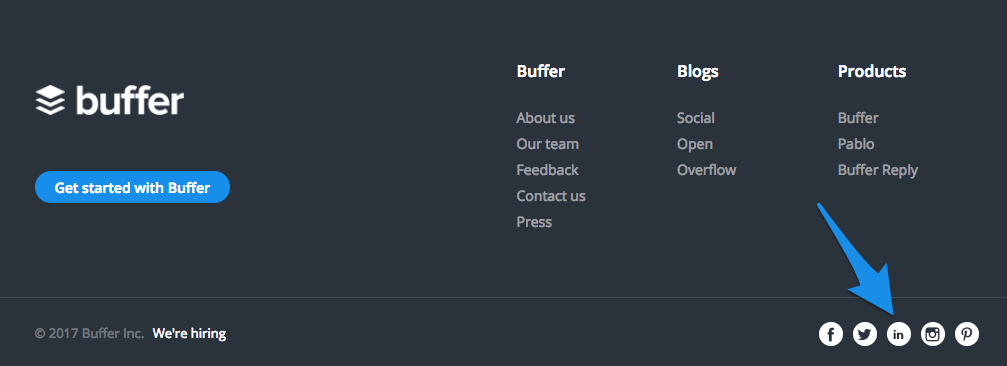Open the Social blog link

point(696,118)
